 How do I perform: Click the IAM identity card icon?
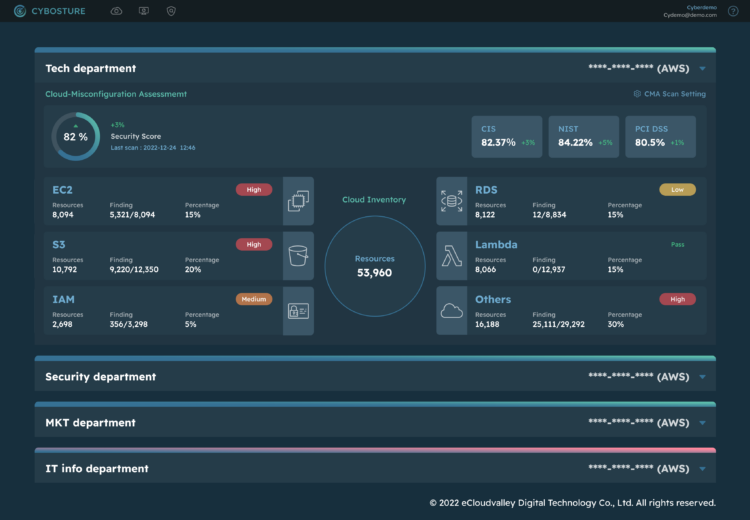[298, 311]
